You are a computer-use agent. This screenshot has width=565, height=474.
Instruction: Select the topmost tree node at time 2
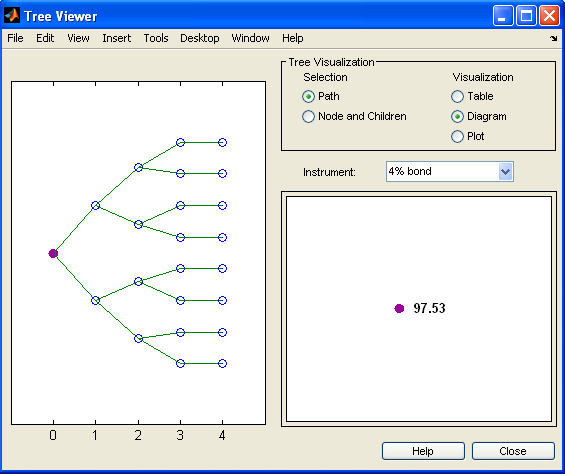point(138,167)
